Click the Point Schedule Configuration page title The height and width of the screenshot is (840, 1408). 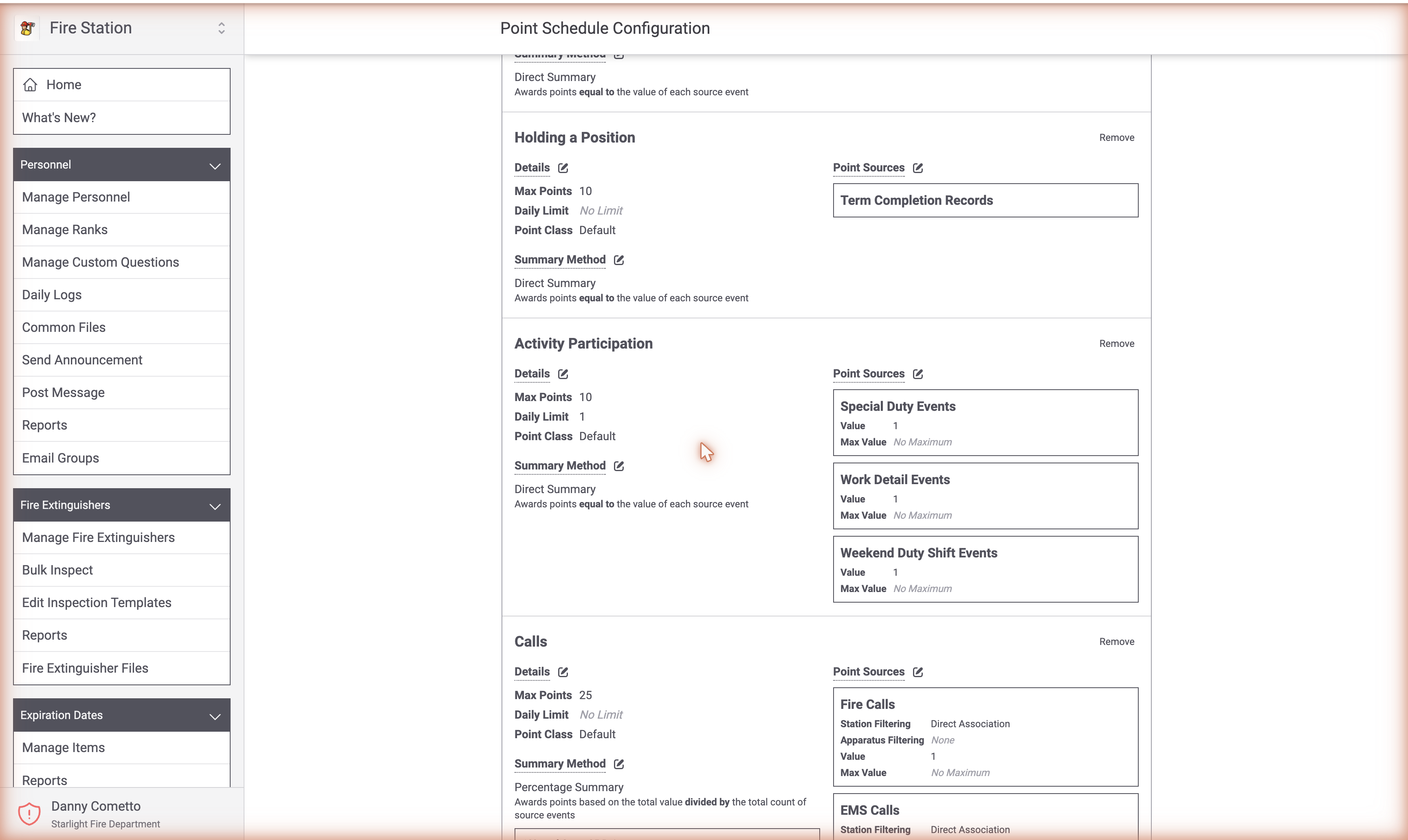605,29
